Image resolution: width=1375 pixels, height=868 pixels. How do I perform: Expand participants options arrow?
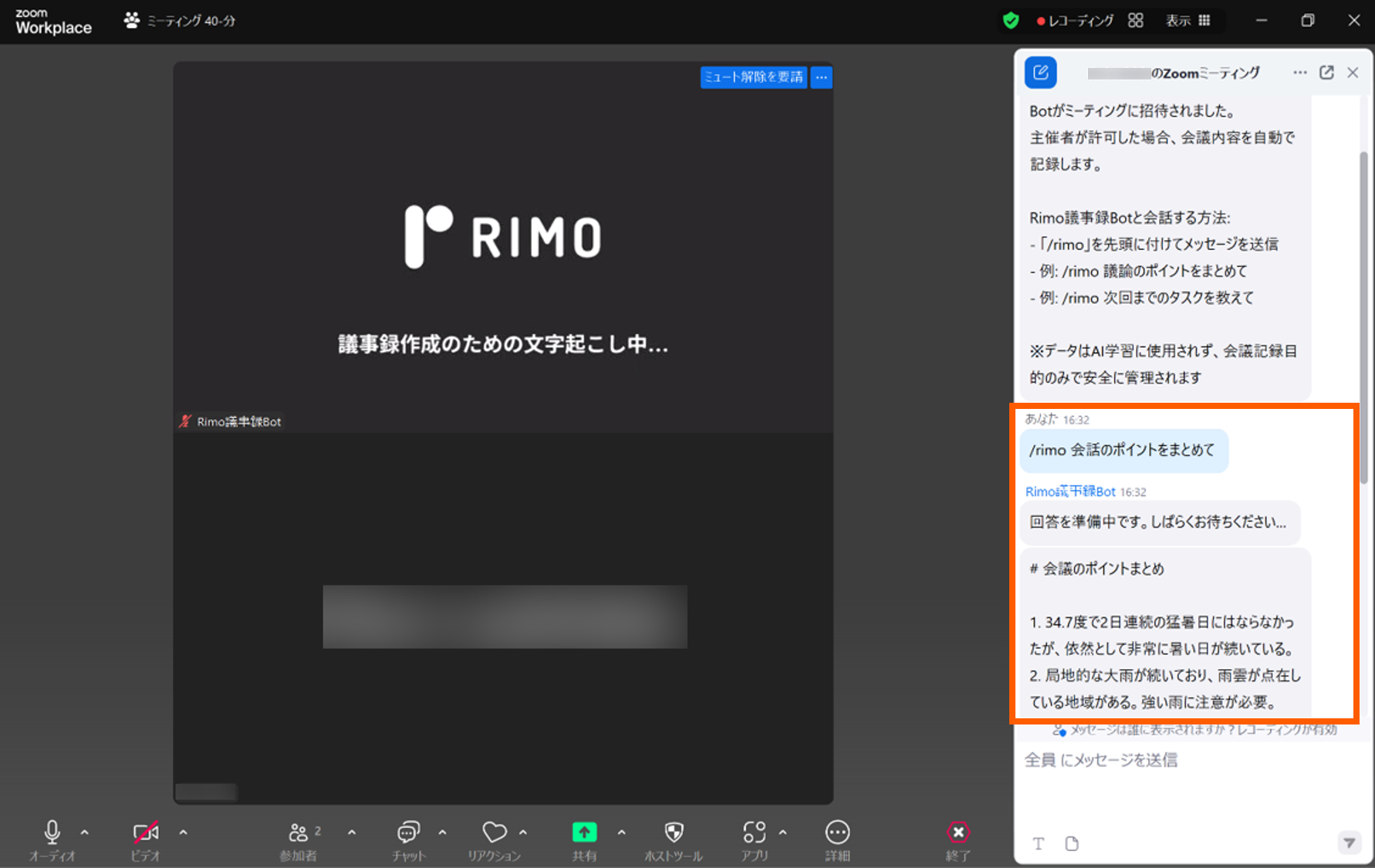pos(352,833)
